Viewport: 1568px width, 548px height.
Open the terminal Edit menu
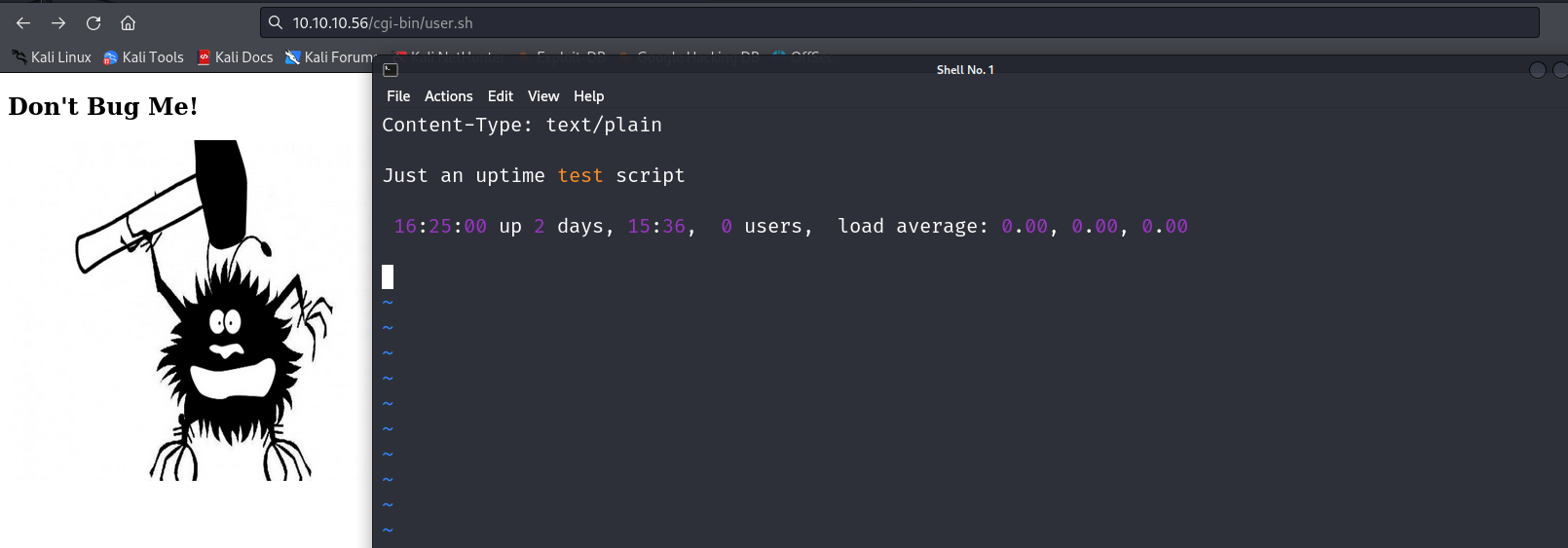pyautogui.click(x=500, y=96)
